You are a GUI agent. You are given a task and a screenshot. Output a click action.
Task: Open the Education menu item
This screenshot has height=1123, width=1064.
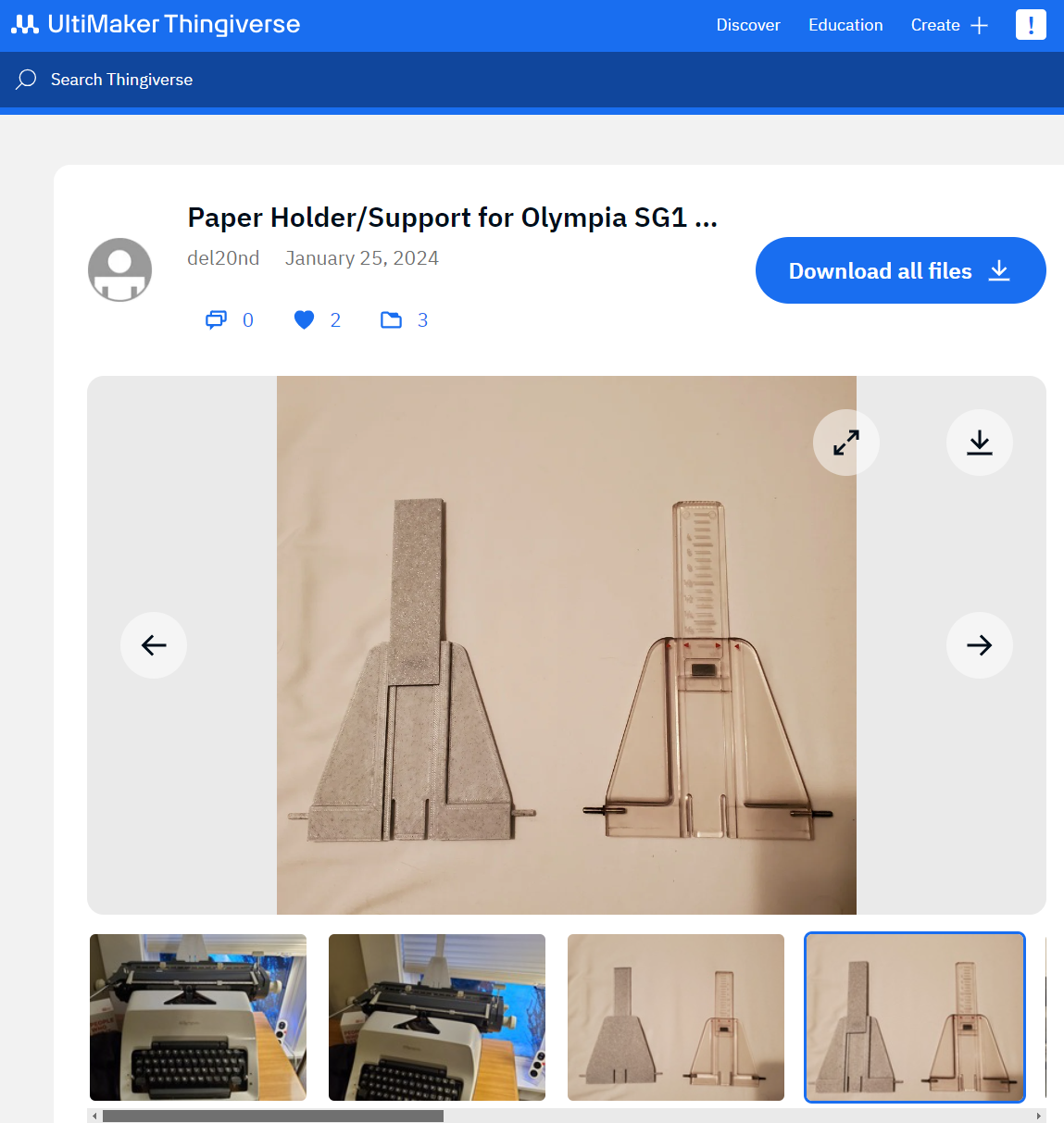[x=845, y=25]
